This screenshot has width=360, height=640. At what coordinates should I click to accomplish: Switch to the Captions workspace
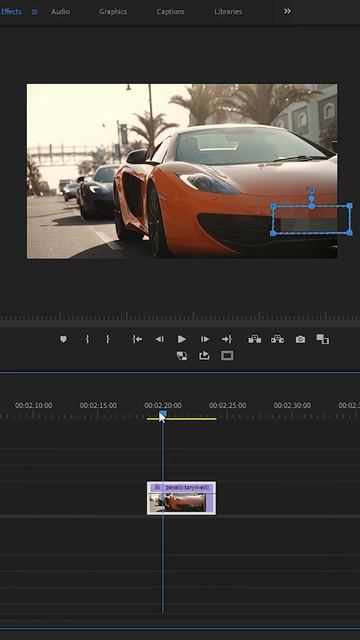coord(170,11)
